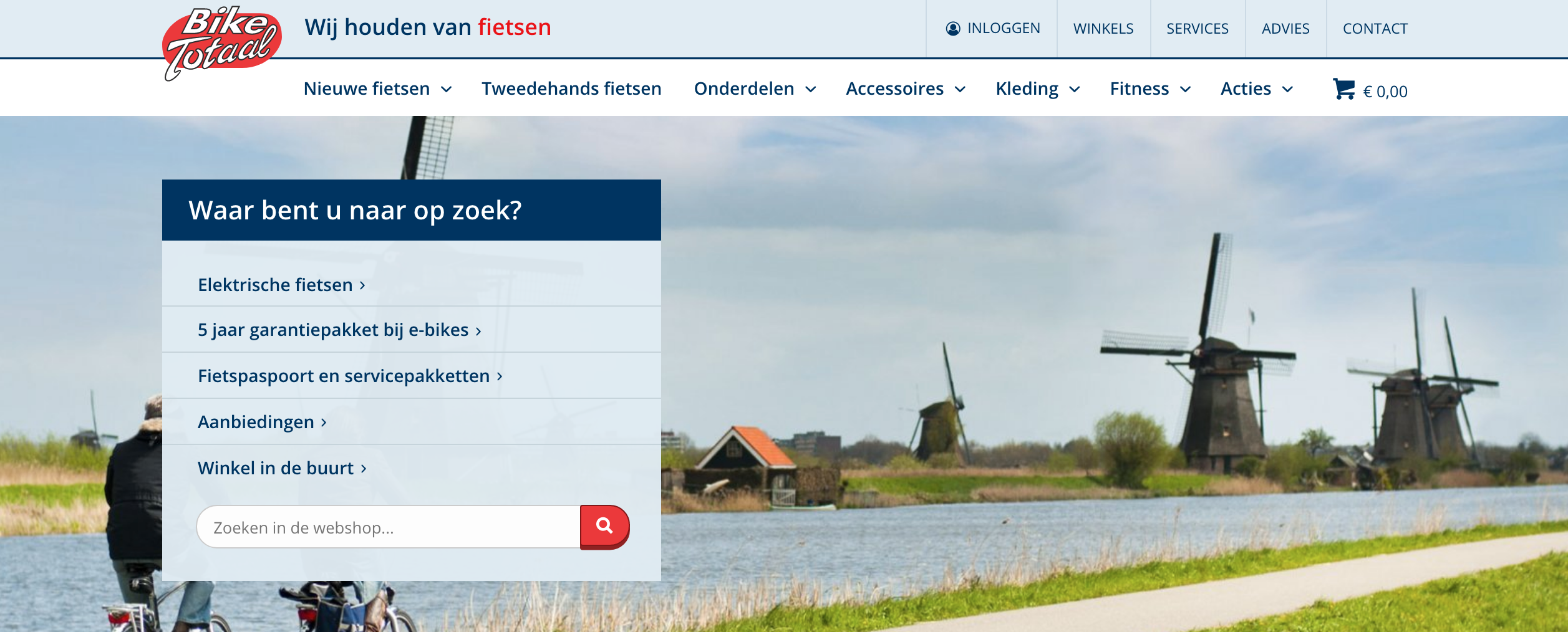Open the Aanbiedingen link
1568x632 pixels.
pyautogui.click(x=256, y=423)
